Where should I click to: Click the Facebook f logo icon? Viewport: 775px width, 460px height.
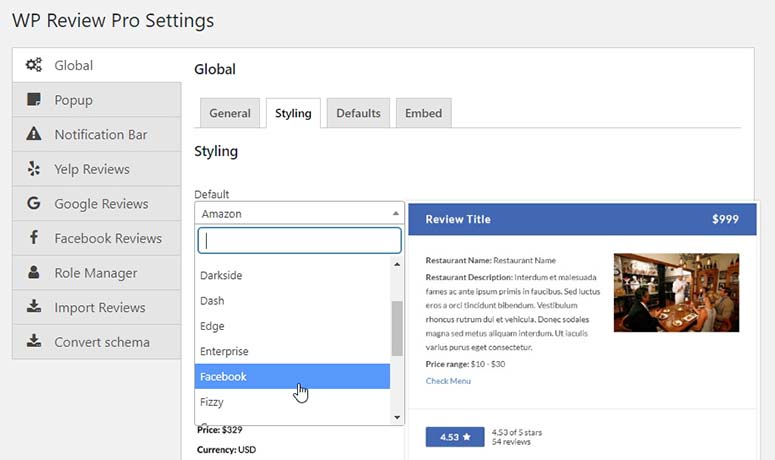[x=34, y=237]
